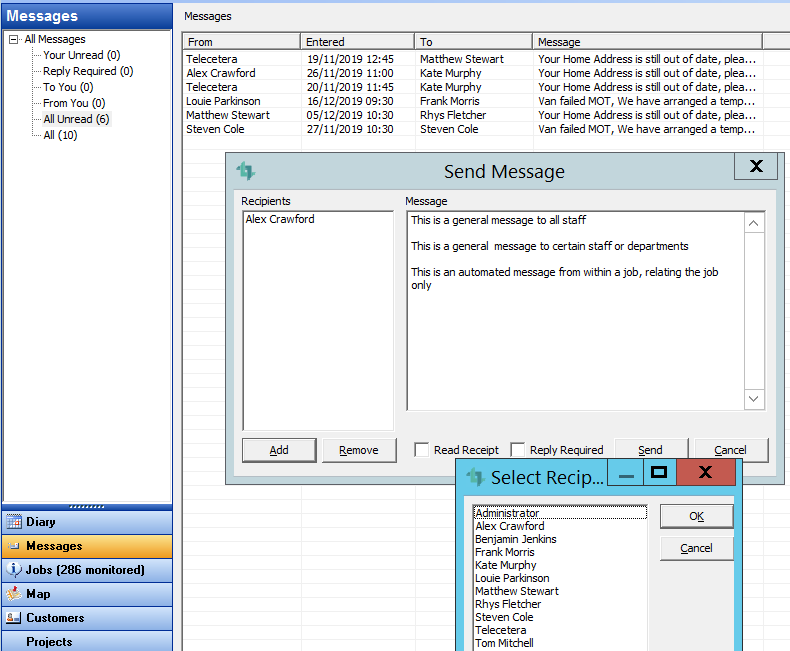Click the Send Message dialog logo icon
Viewport: 790px width, 651px height.
[245, 171]
